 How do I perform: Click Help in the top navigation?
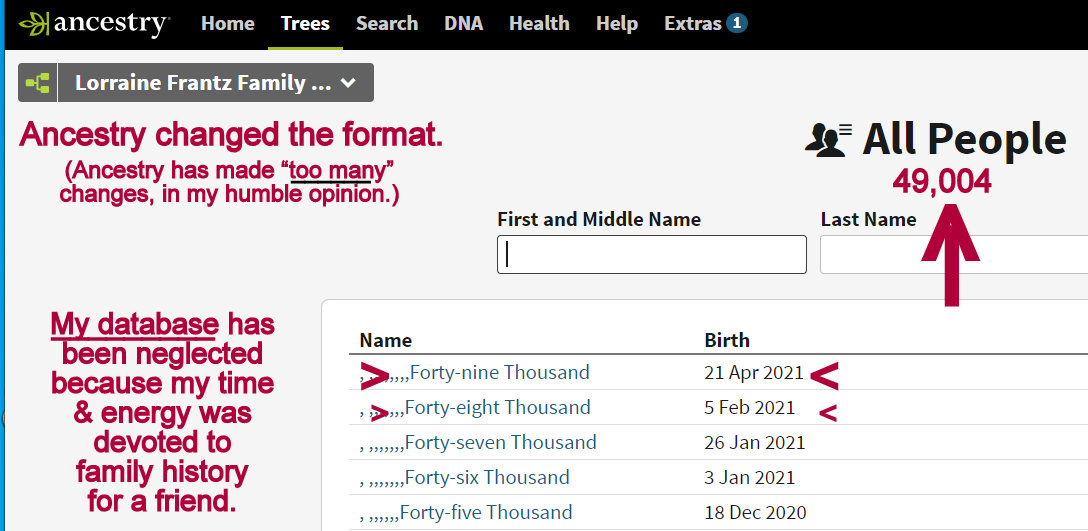coord(617,24)
